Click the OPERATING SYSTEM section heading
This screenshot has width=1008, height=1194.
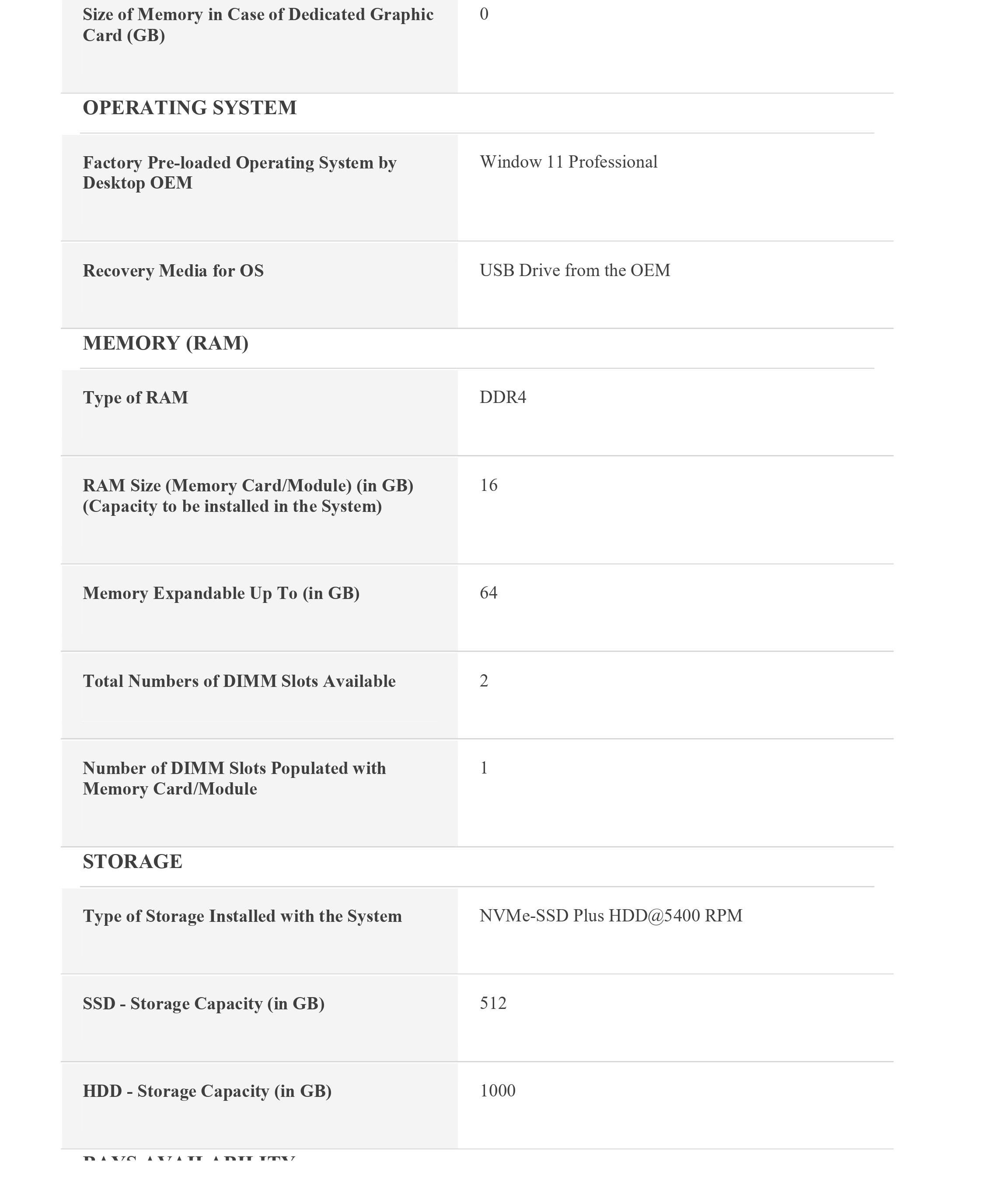190,108
